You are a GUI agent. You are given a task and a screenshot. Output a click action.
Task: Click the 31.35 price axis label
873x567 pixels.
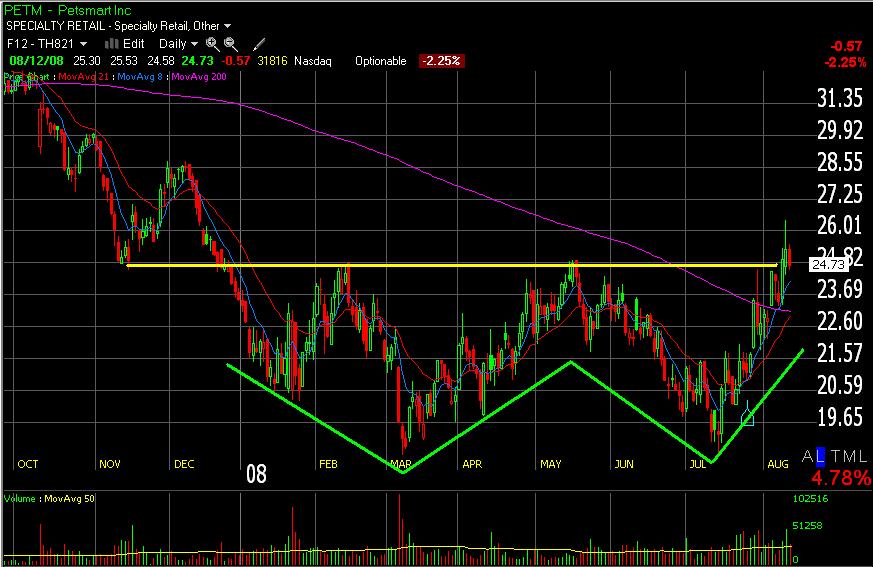tap(840, 98)
